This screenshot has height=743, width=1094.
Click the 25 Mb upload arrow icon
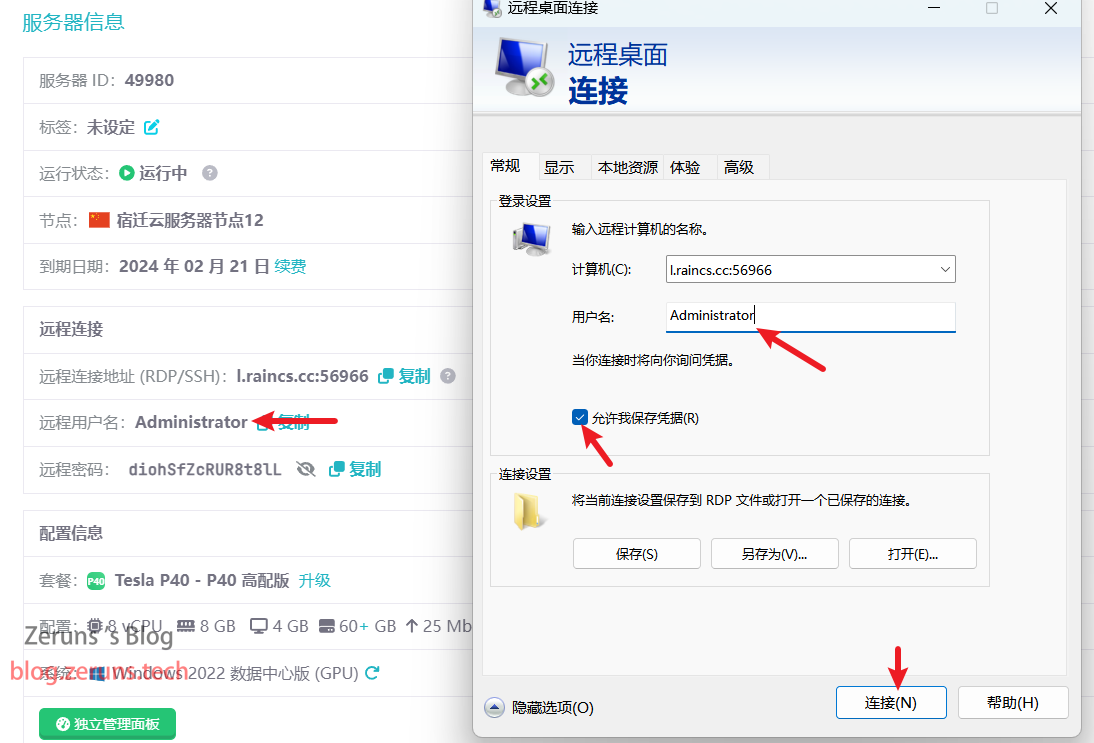point(412,626)
